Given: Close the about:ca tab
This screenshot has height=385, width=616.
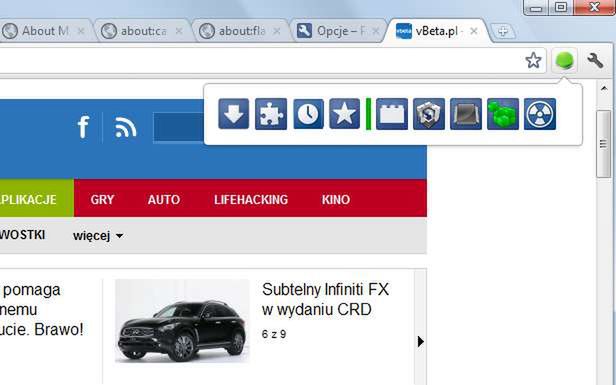Looking at the screenshot, I should [179, 31].
